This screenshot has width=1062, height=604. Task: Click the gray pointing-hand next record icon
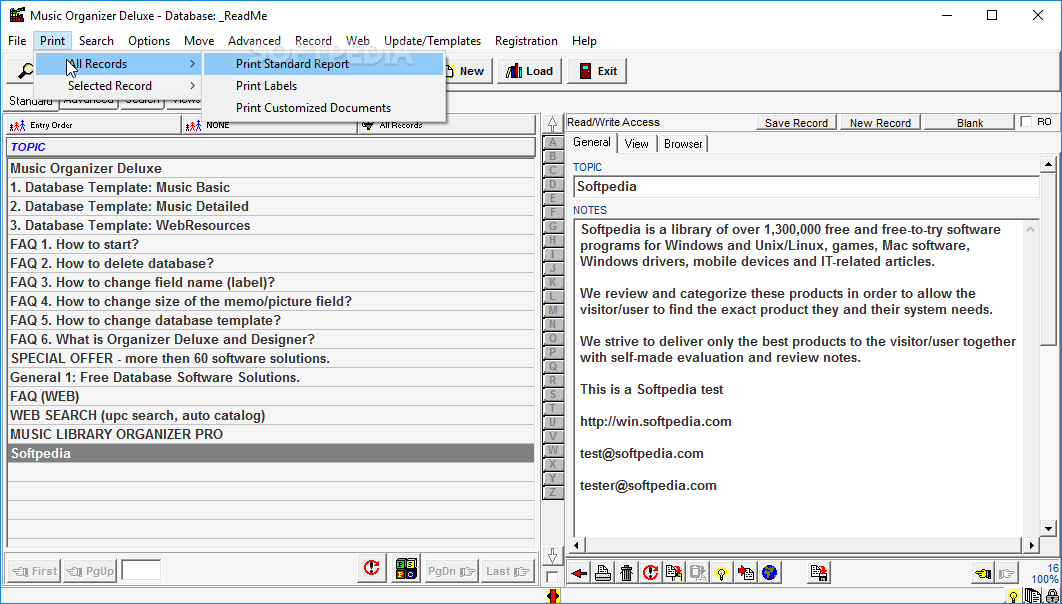click(x=1006, y=574)
